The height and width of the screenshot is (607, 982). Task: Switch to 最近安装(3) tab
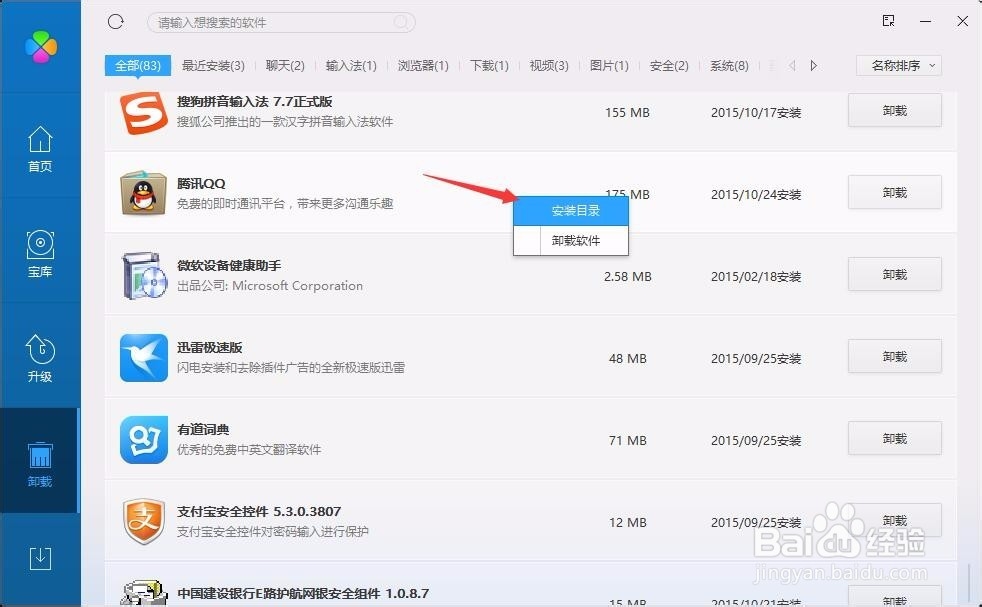point(213,65)
